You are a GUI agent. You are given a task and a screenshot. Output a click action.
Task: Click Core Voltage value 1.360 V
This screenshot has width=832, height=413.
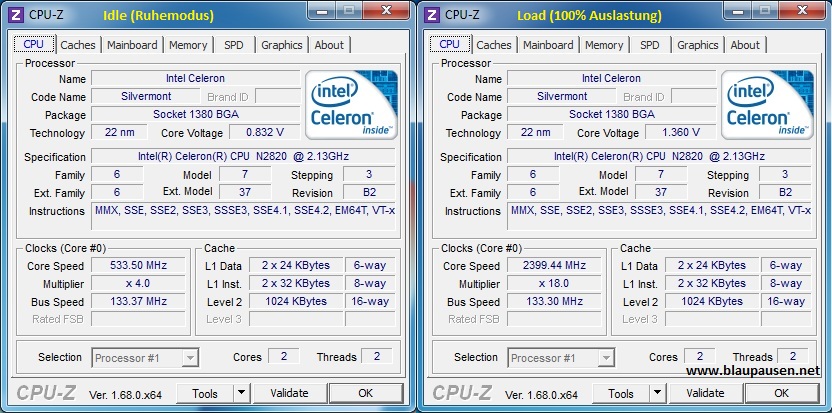(681, 132)
